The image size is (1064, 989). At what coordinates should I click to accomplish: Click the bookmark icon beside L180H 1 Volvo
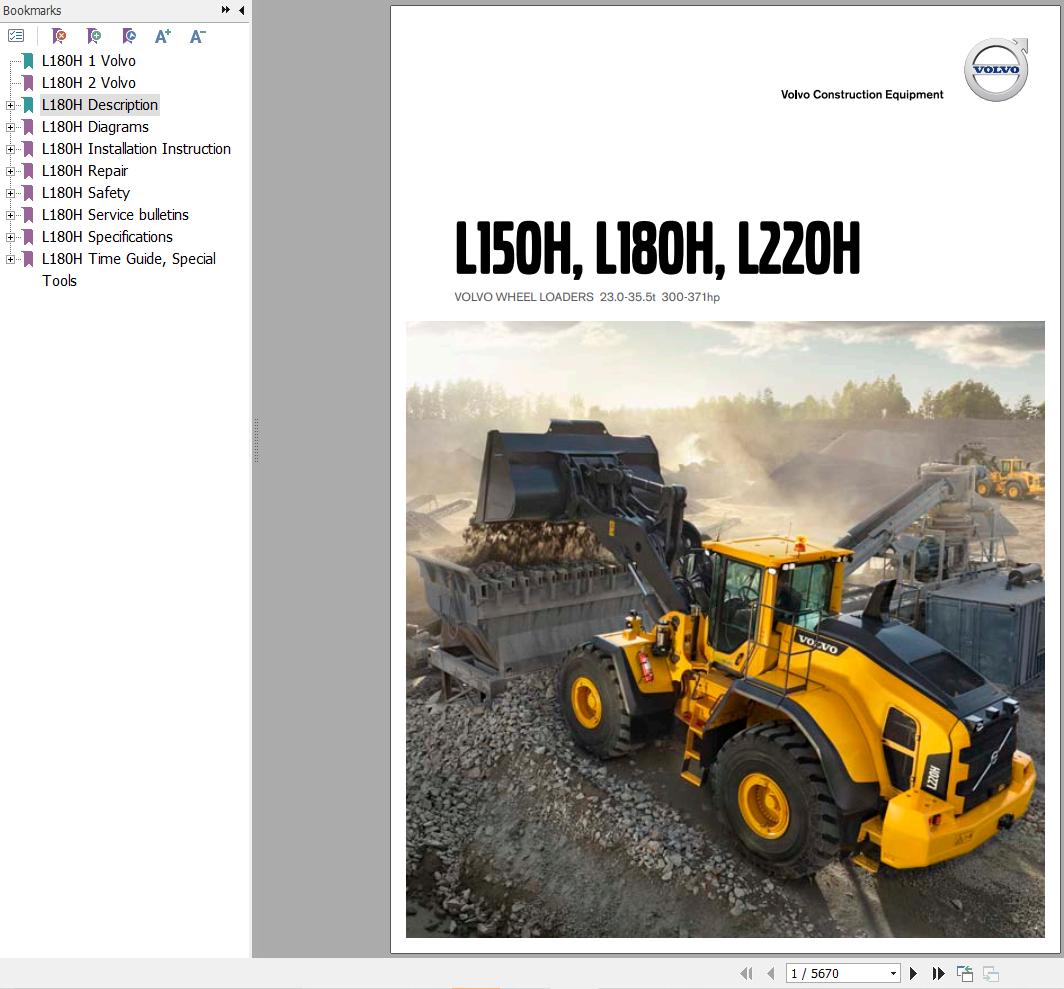pyautogui.click(x=28, y=61)
